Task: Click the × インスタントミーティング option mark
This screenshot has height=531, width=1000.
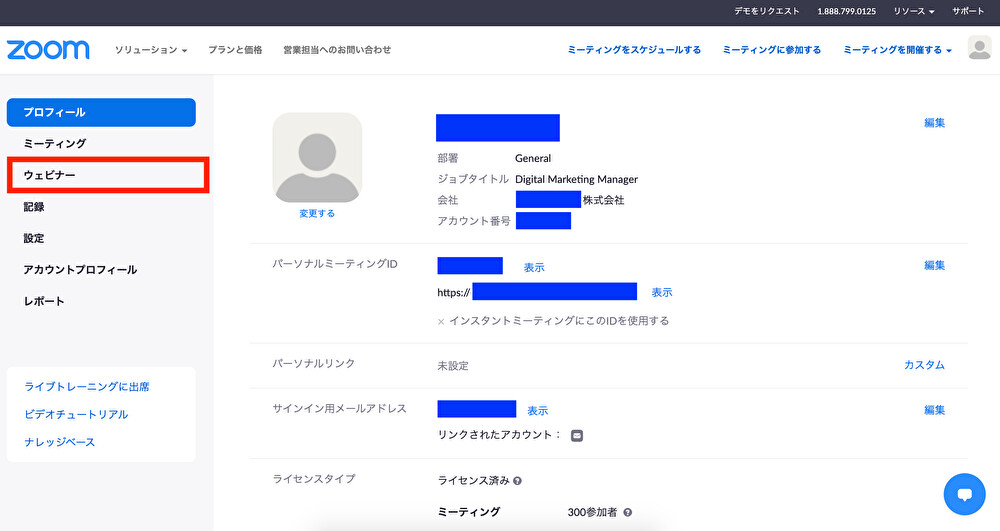Action: 441,322
